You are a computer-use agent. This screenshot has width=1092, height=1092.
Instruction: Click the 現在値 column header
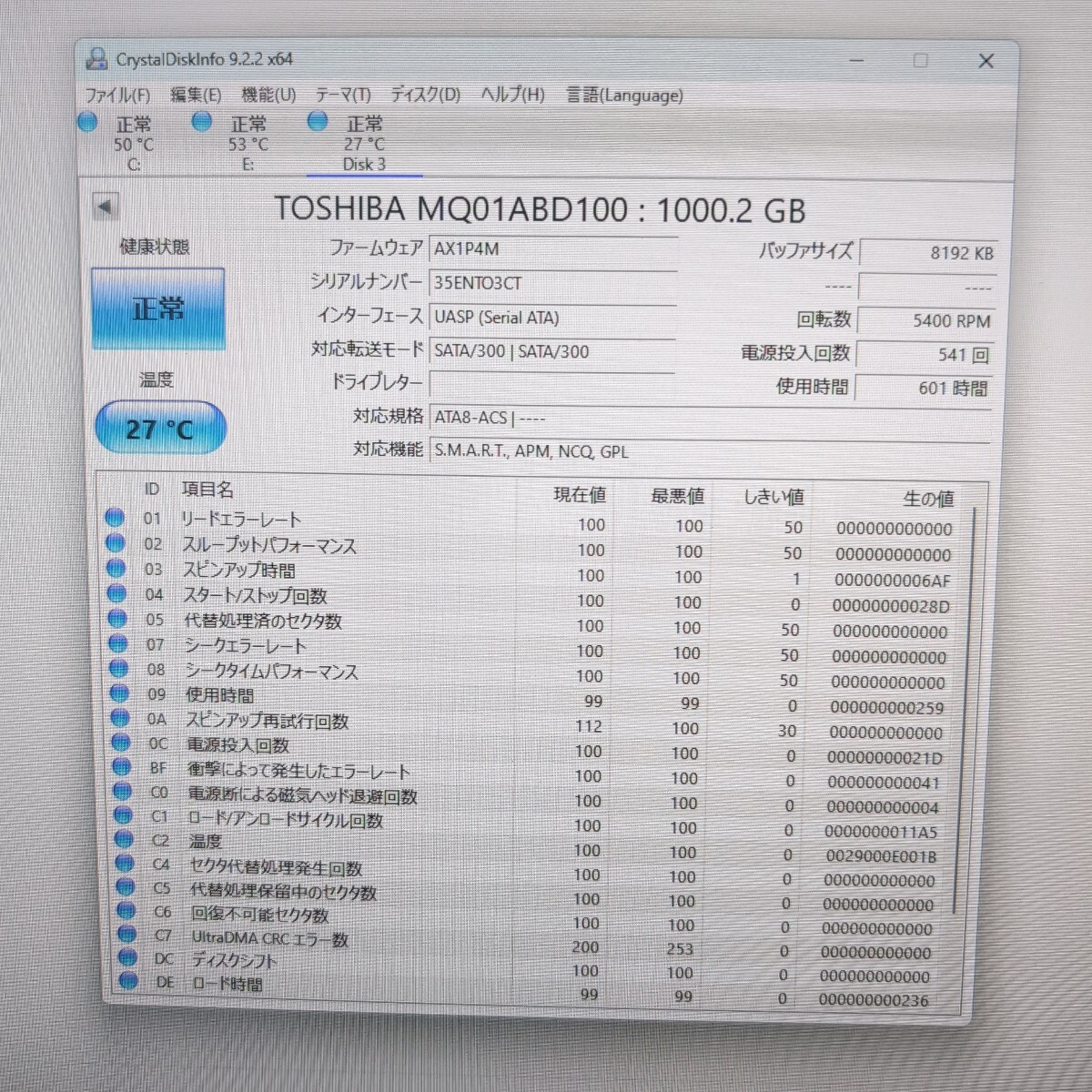[x=580, y=494]
